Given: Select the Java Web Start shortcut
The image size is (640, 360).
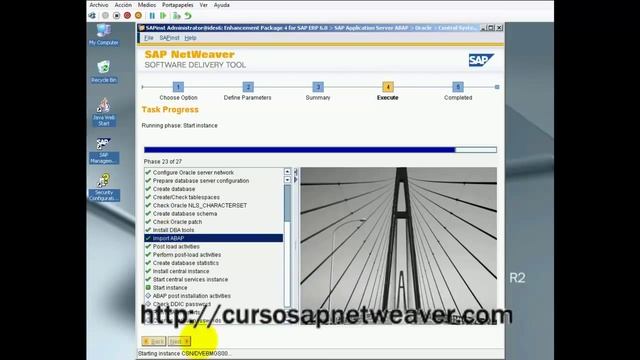Looking at the screenshot, I should click(x=104, y=112).
